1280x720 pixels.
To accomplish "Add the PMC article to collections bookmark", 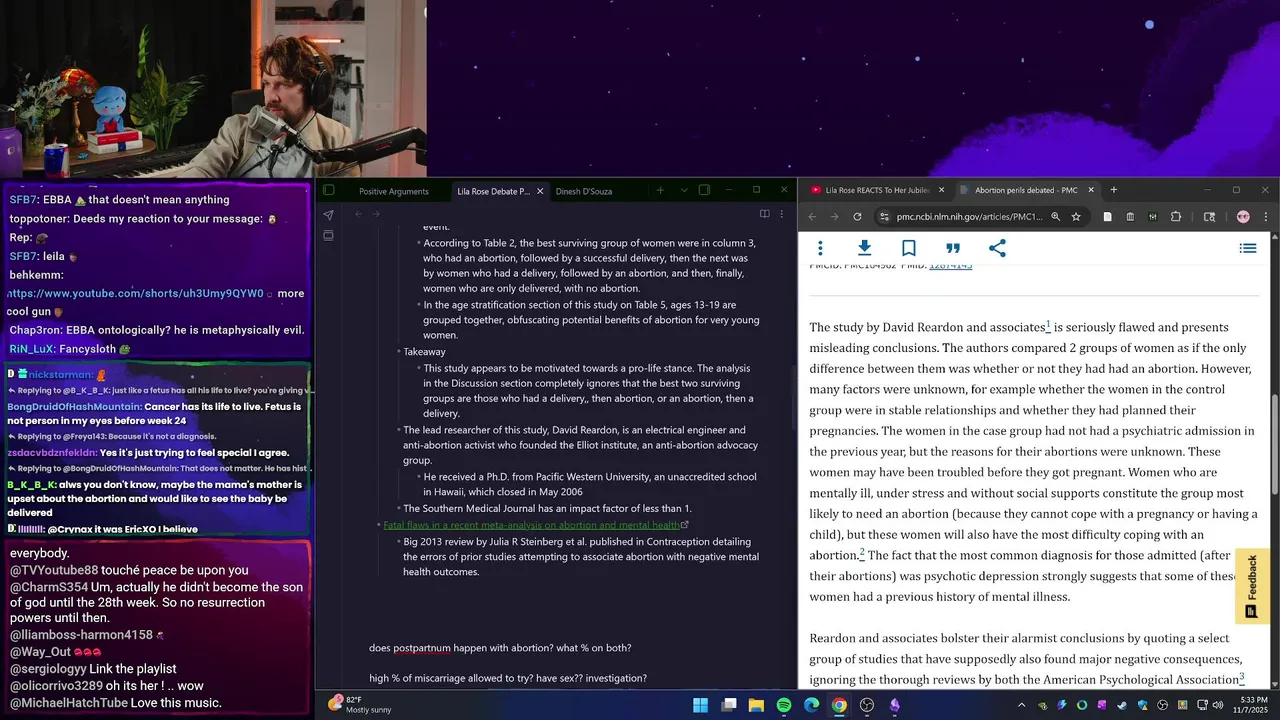I will tap(908, 248).
